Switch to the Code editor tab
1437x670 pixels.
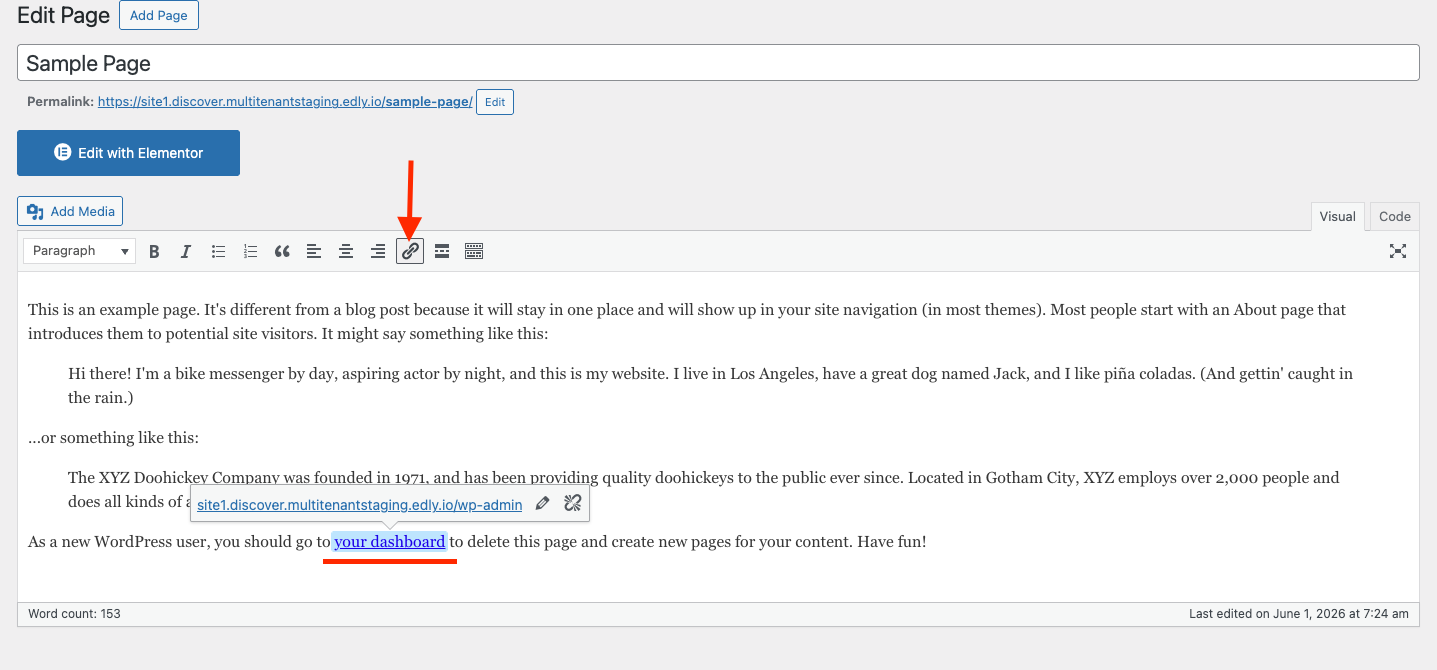click(1394, 216)
